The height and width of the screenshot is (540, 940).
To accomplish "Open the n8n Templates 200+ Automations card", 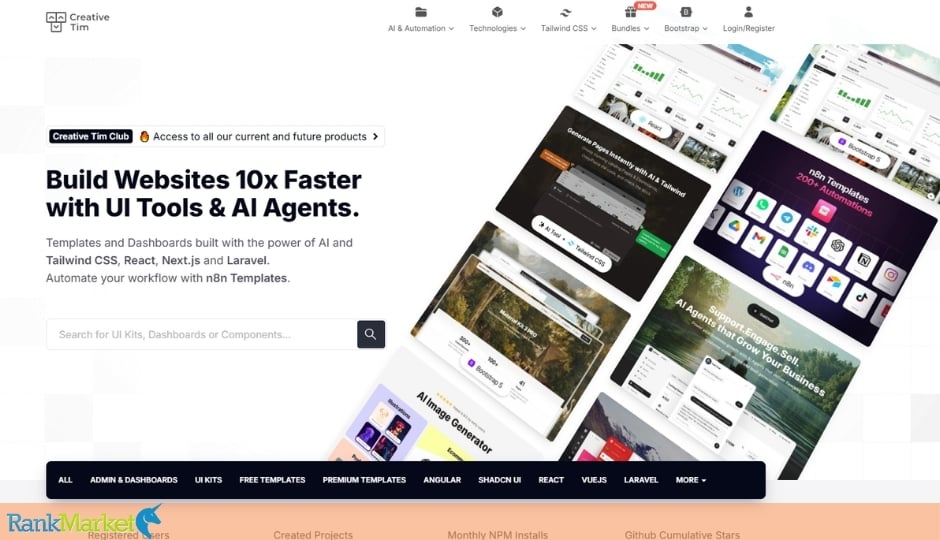I will click(815, 238).
